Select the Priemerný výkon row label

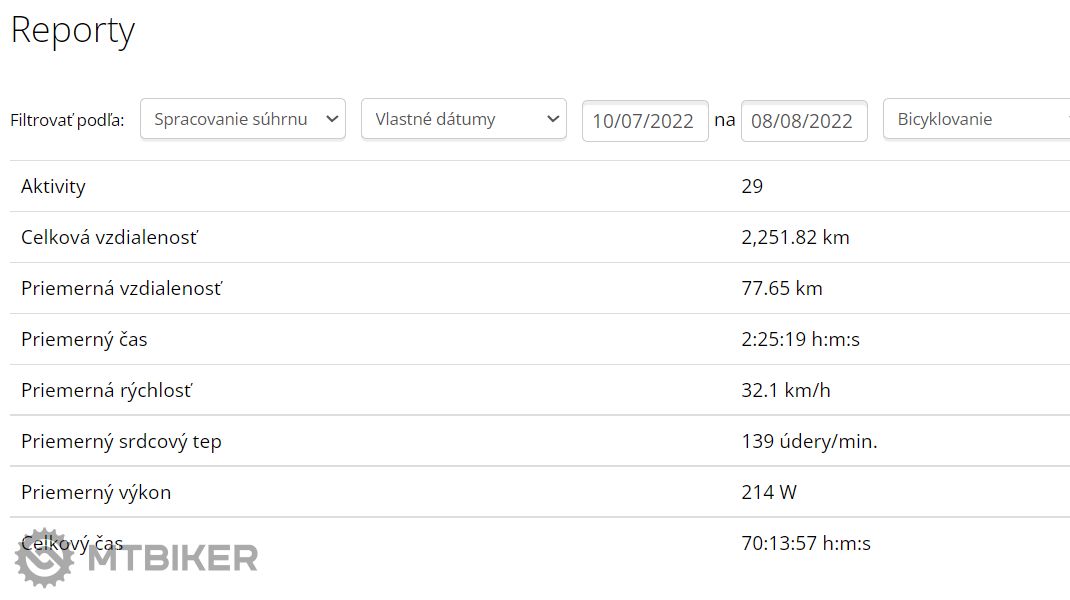[96, 492]
